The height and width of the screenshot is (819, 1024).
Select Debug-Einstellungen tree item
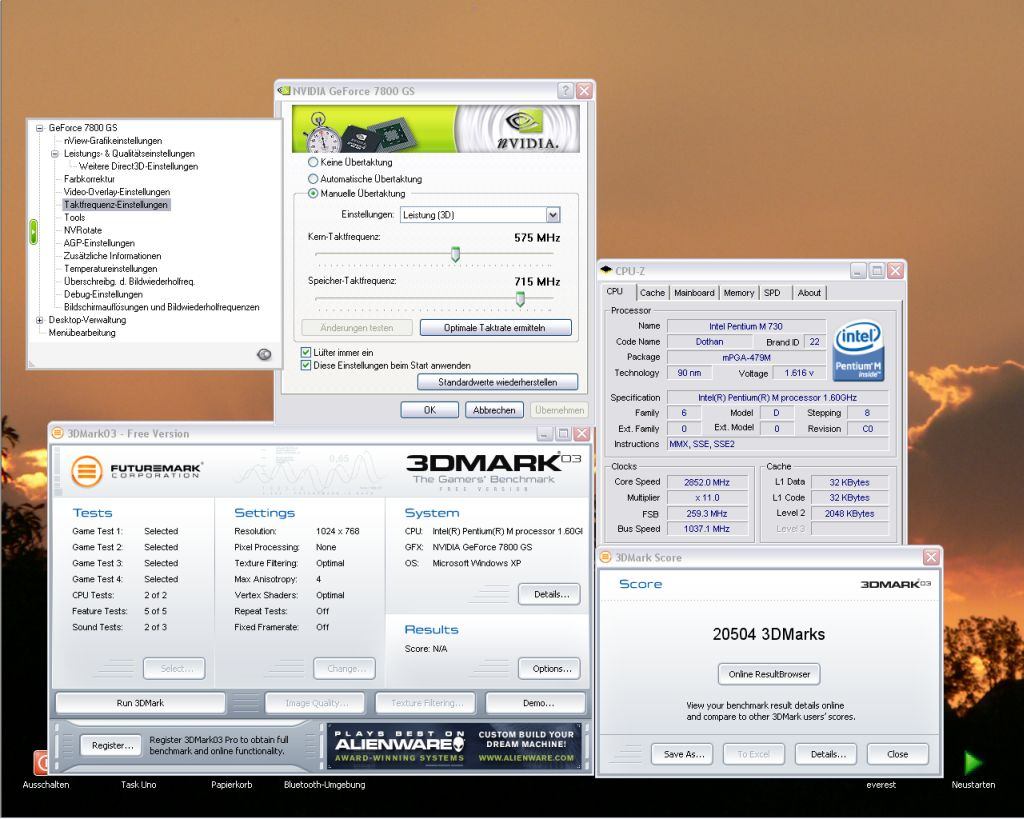[103, 295]
